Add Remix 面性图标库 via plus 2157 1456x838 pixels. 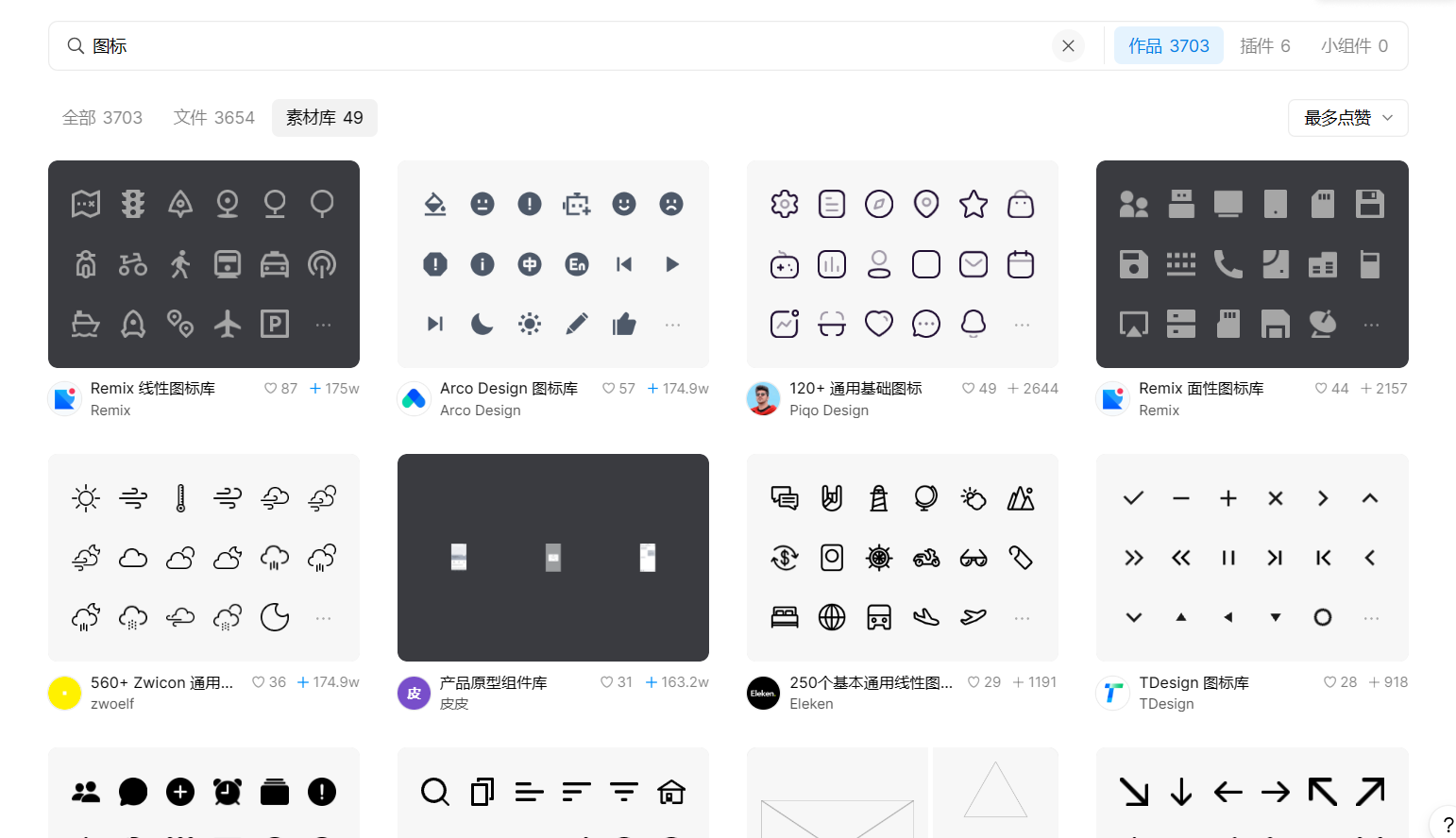click(1383, 389)
